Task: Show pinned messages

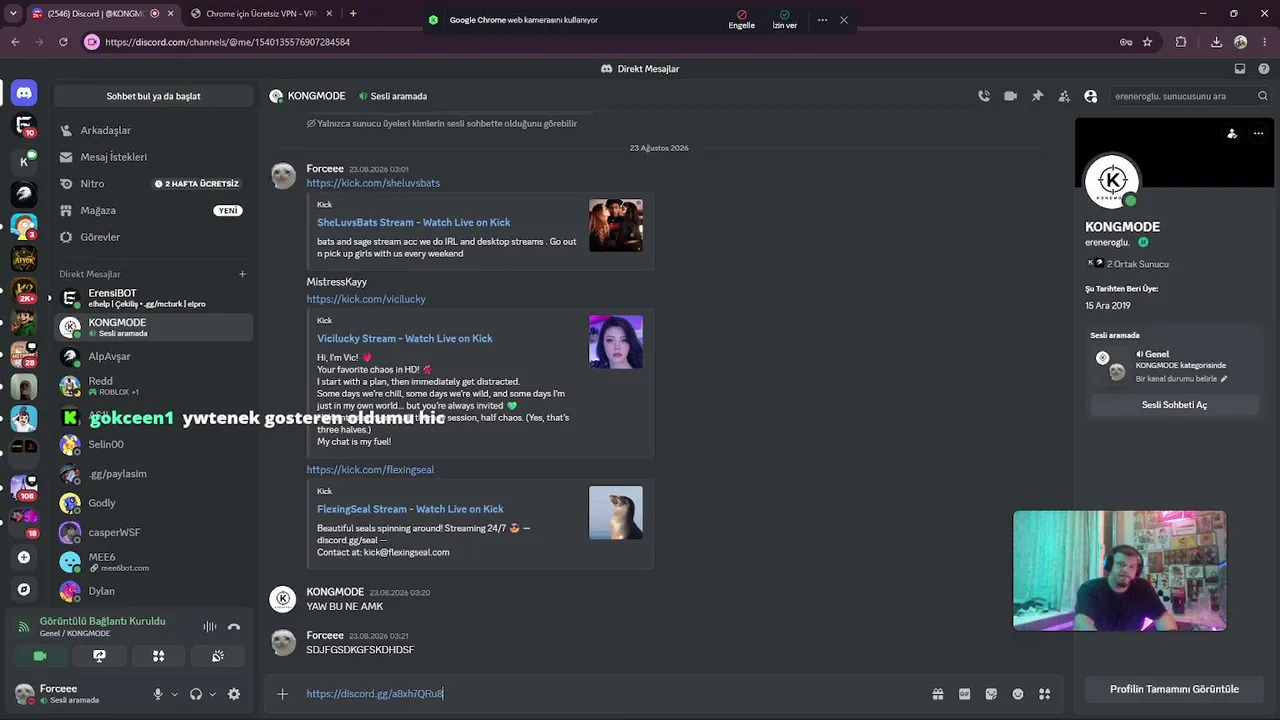Action: (1037, 96)
